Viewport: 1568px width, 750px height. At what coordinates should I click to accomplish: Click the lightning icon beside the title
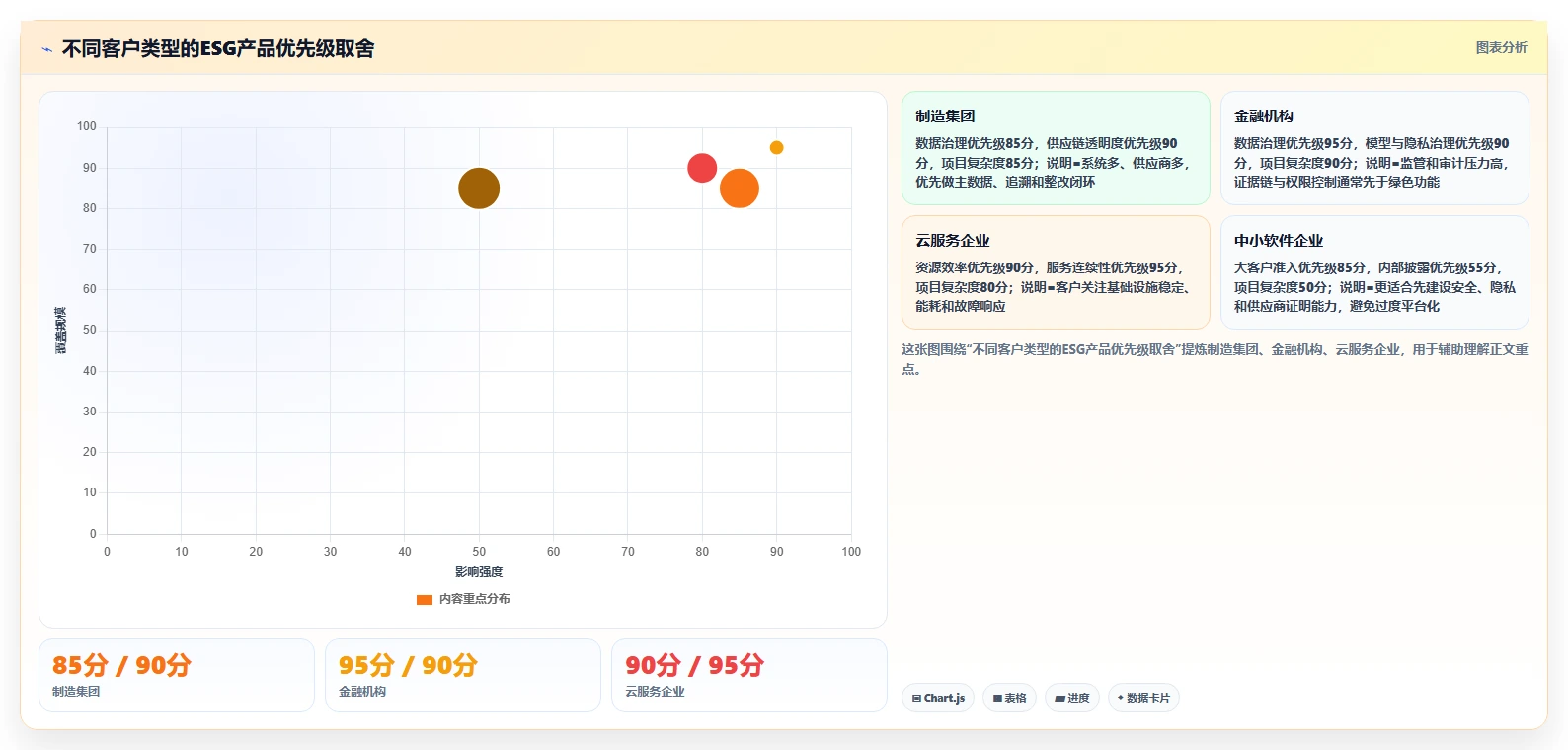click(x=46, y=49)
